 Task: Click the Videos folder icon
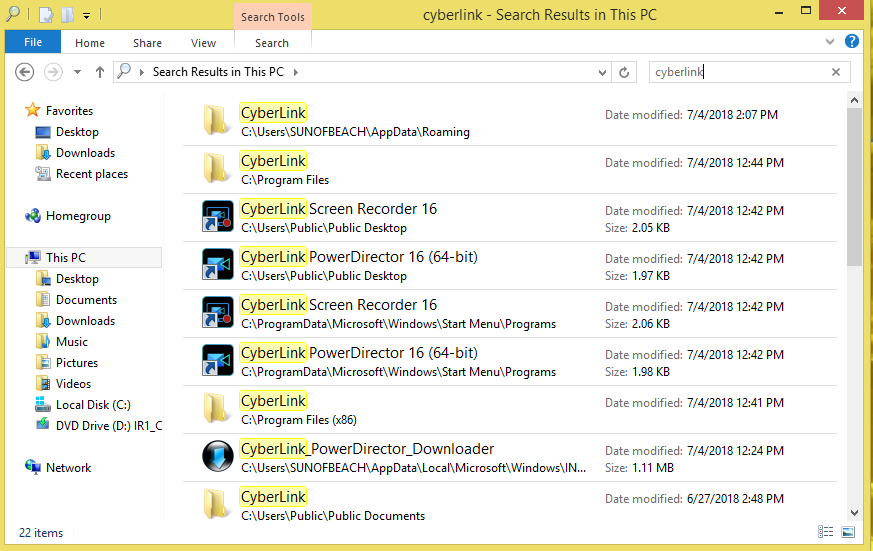(43, 383)
